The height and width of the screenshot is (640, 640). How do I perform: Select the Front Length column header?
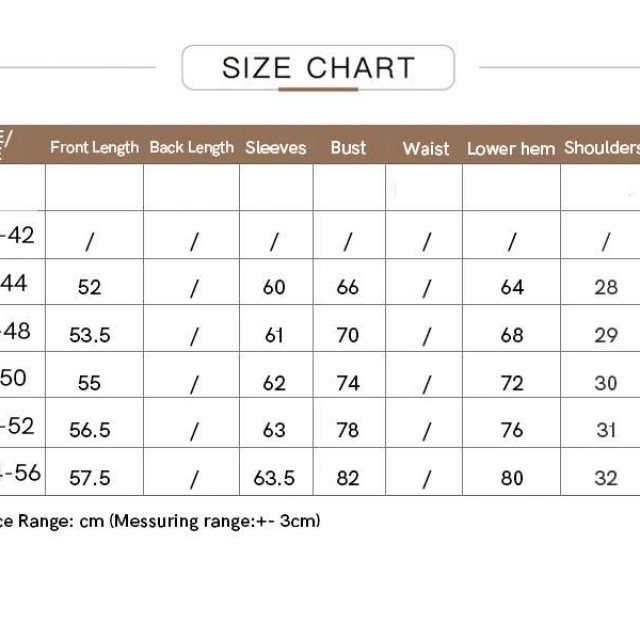tap(94, 148)
